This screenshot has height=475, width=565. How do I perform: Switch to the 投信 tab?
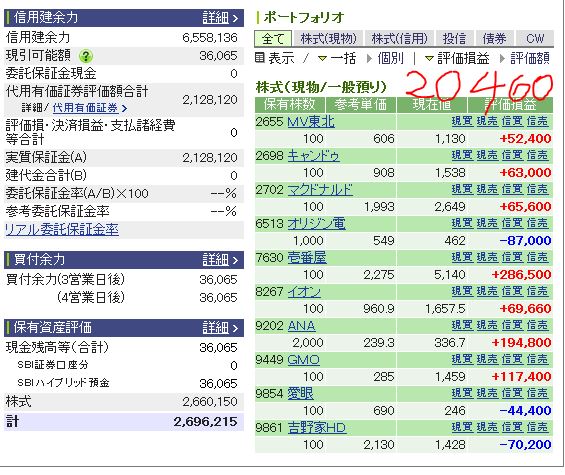point(454,39)
